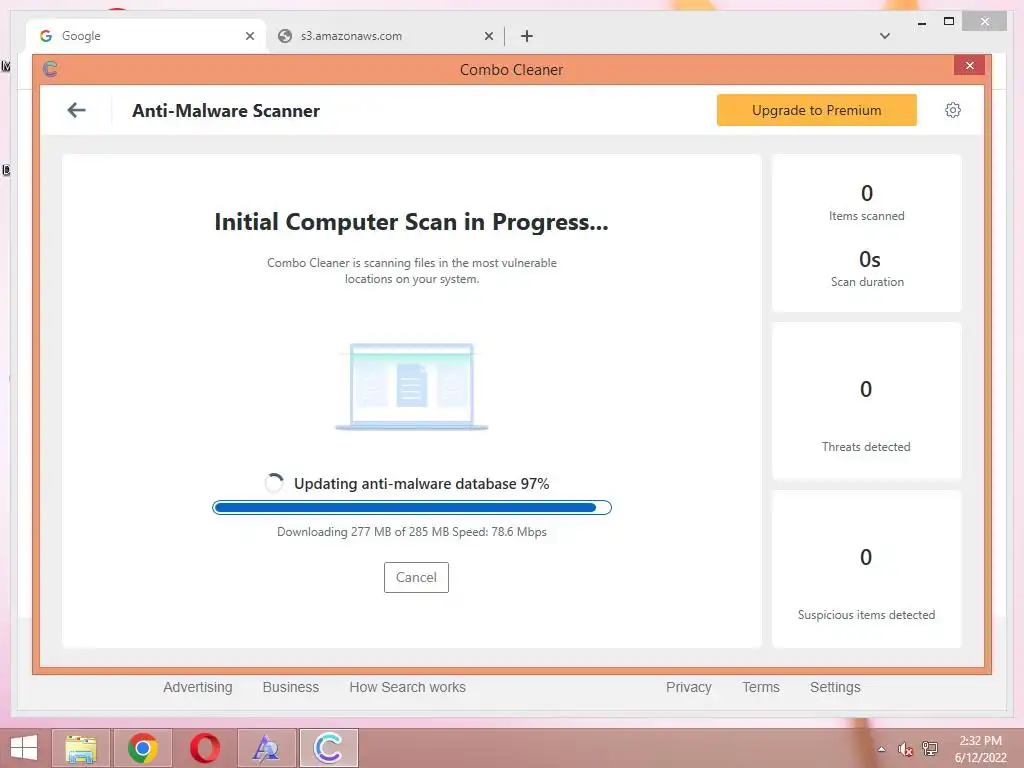Close the Combo Cleaner window

click(969, 65)
